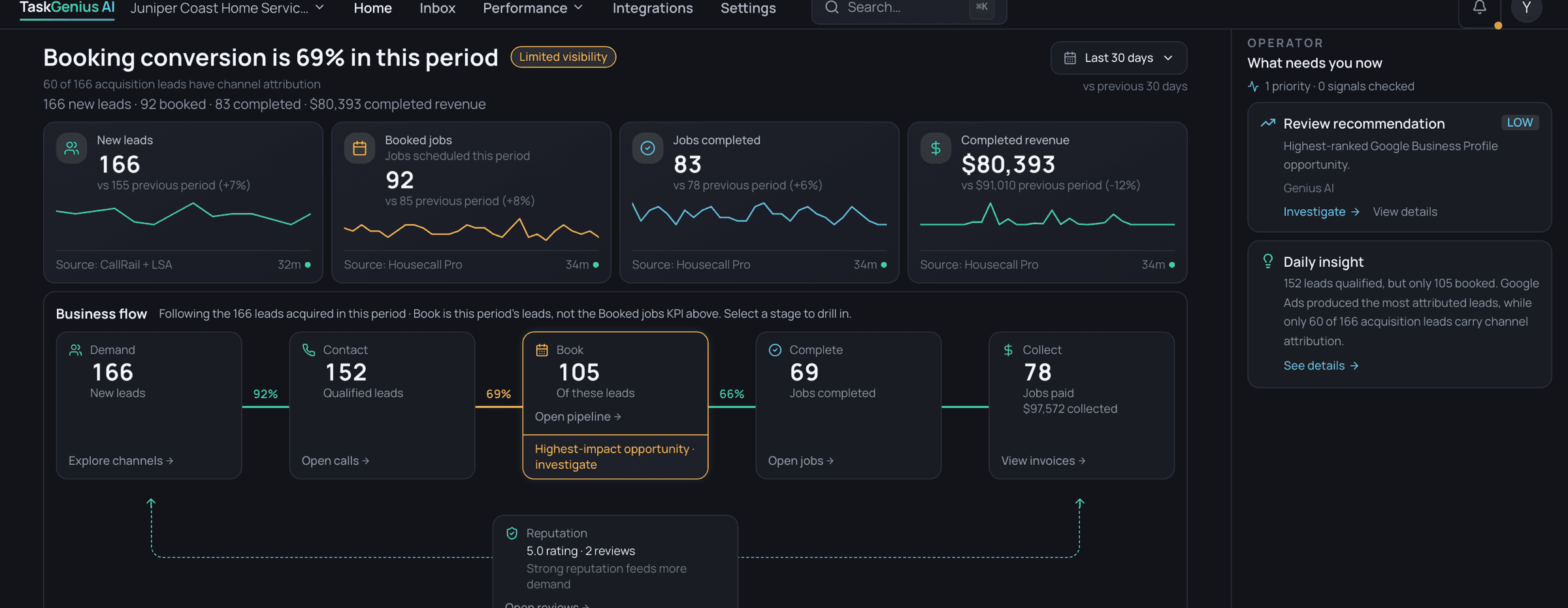Image resolution: width=1568 pixels, height=608 pixels.
Task: Click 'Source: CallRail + LSA' text
Action: [x=114, y=265]
